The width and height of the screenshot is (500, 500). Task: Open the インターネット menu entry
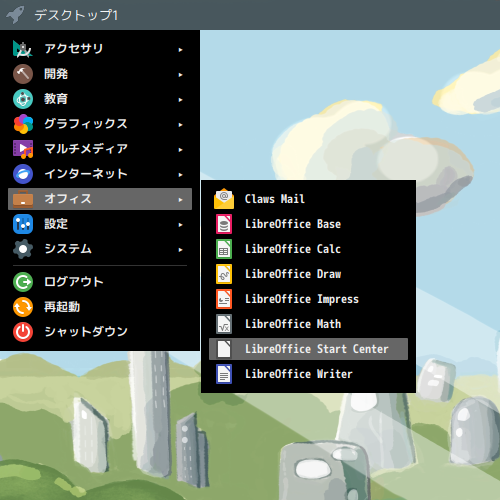point(100,174)
